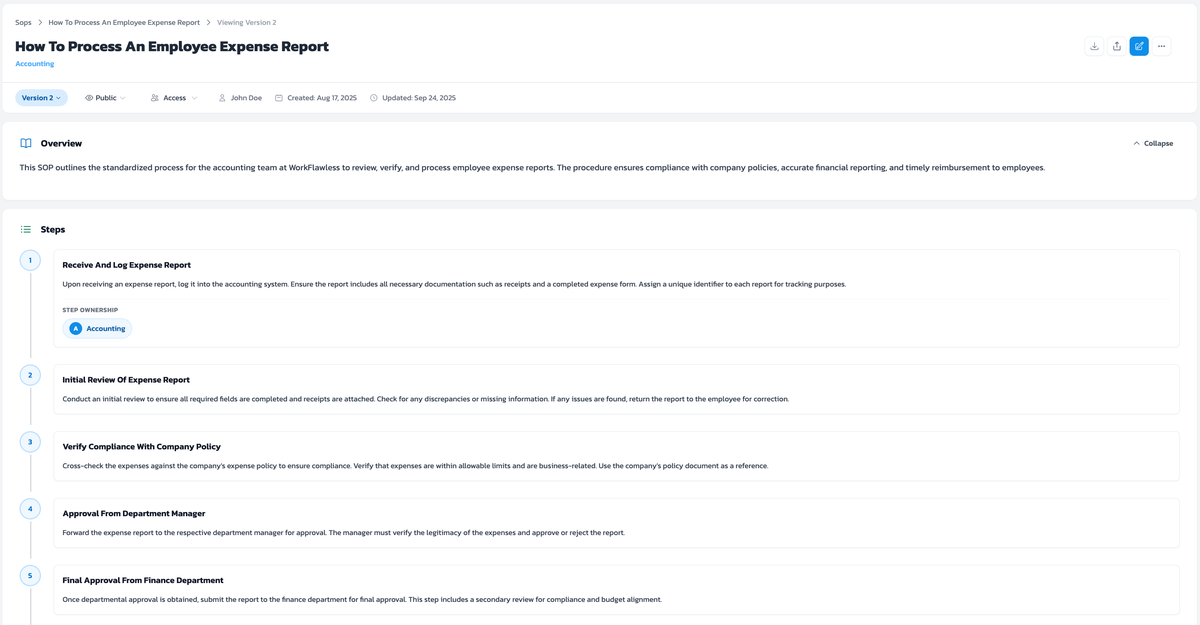Viewport: 1200px width, 625px height.
Task: Click the step 1 number circle
Action: click(30, 261)
